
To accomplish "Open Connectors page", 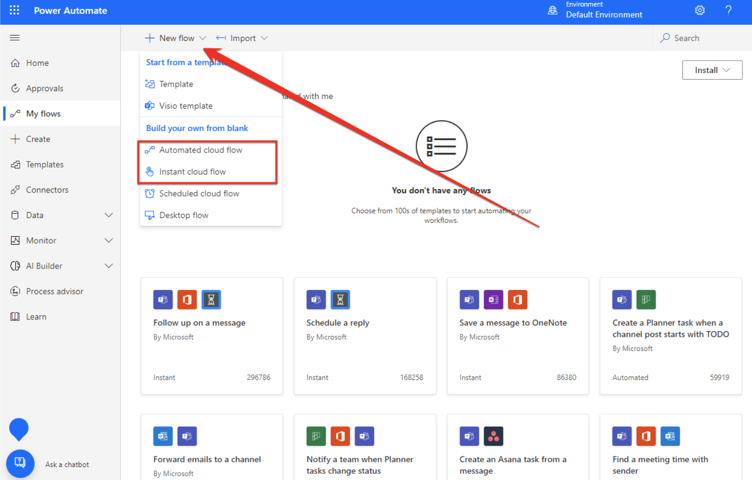I will (x=60, y=190).
